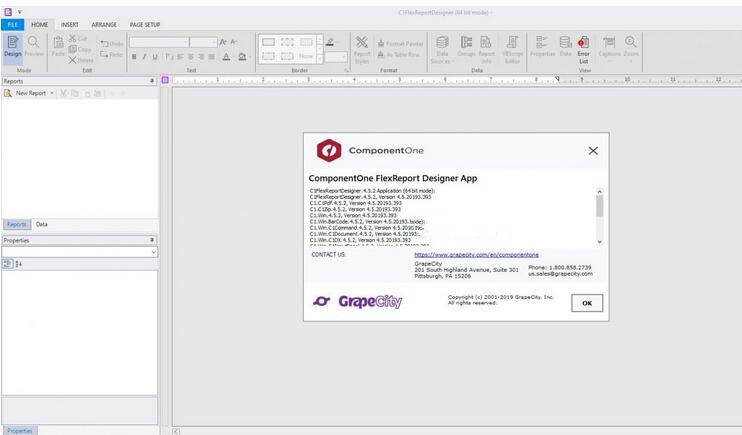Viewport: 742px width, 435px height.
Task: Click the Cut scissors icon in ribbon
Action: coord(72,38)
